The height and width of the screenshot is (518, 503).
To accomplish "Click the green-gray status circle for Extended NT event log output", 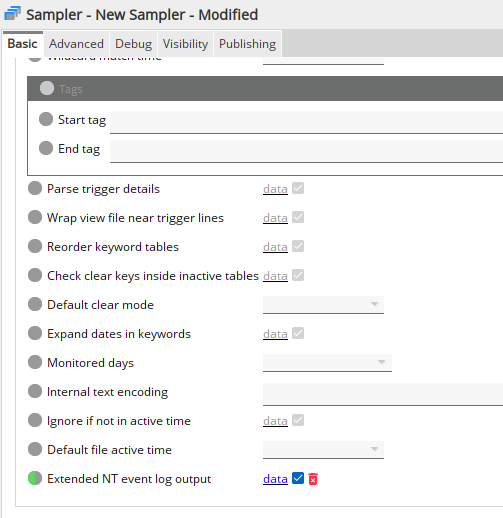I will tap(35, 478).
